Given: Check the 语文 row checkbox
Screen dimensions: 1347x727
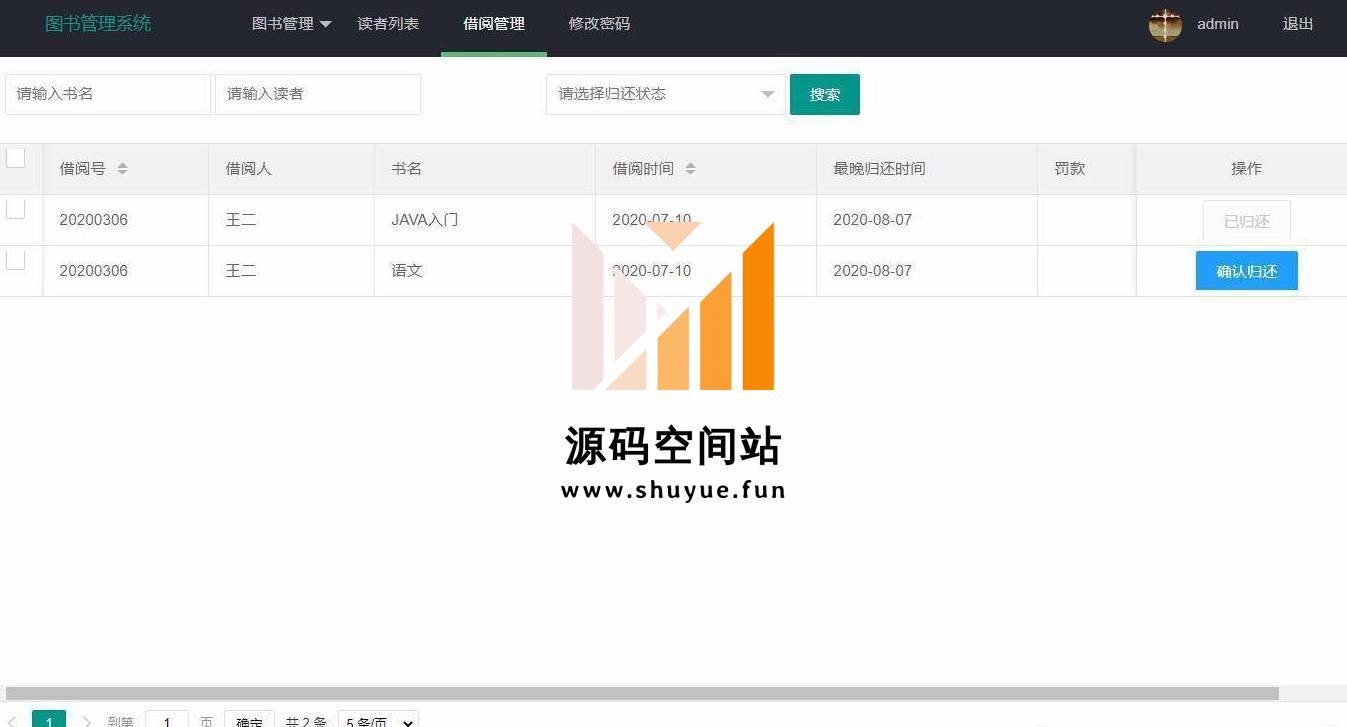Looking at the screenshot, I should coord(16,260).
